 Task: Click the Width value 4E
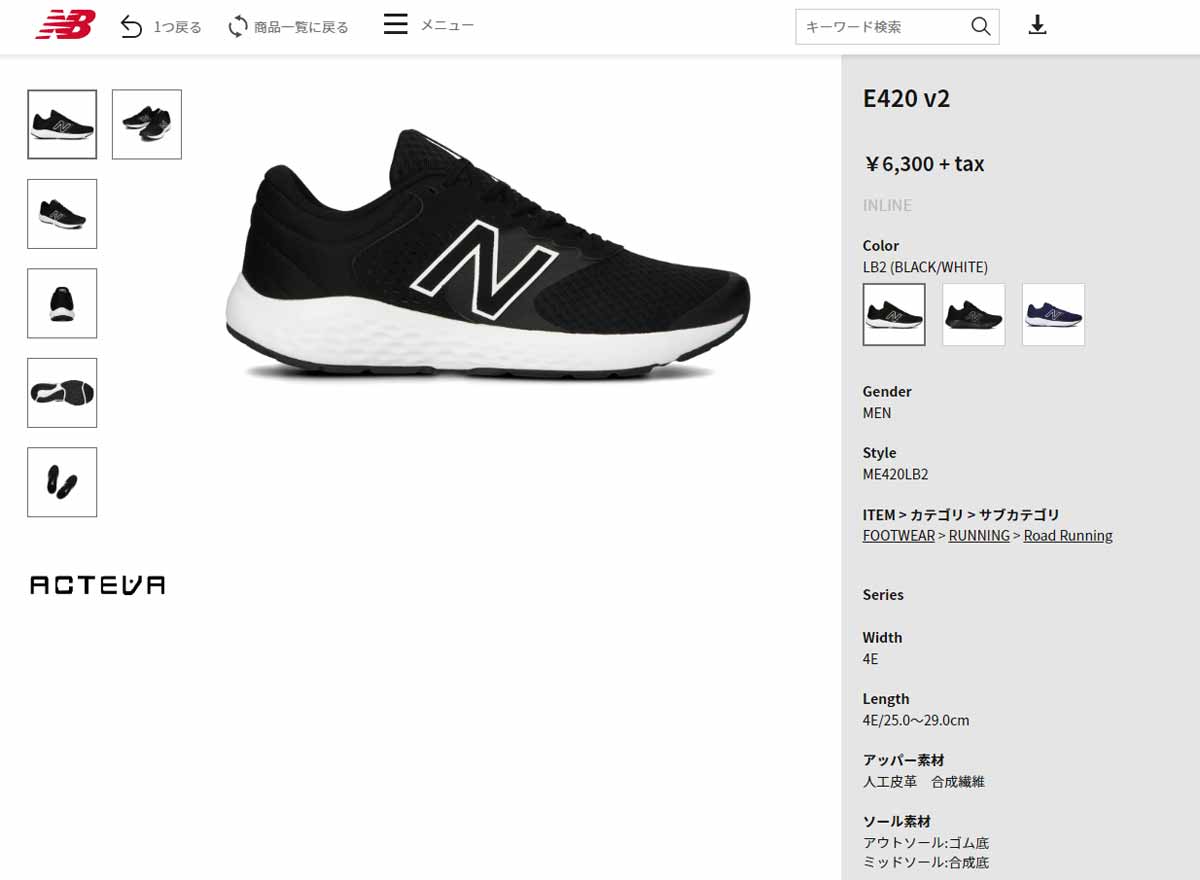[x=871, y=660]
